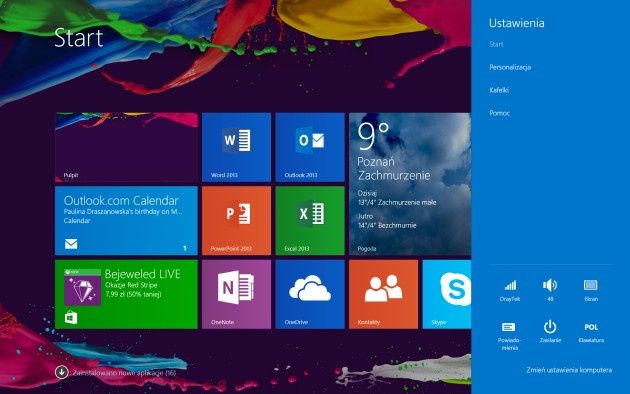This screenshot has width=630, height=394.
Task: Open Pomoc help in settings
Action: click(499, 113)
